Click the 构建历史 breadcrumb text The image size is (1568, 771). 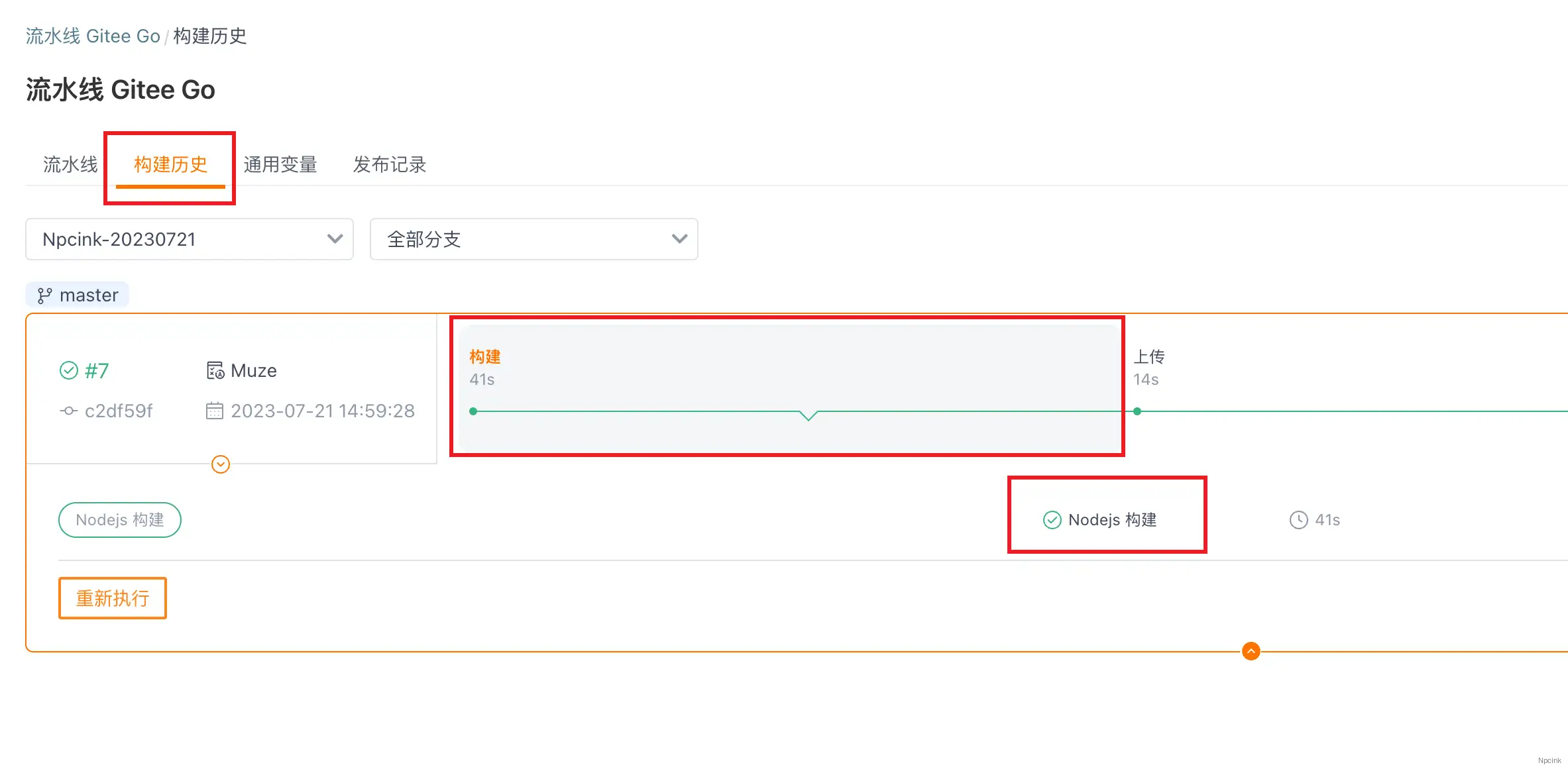point(210,36)
